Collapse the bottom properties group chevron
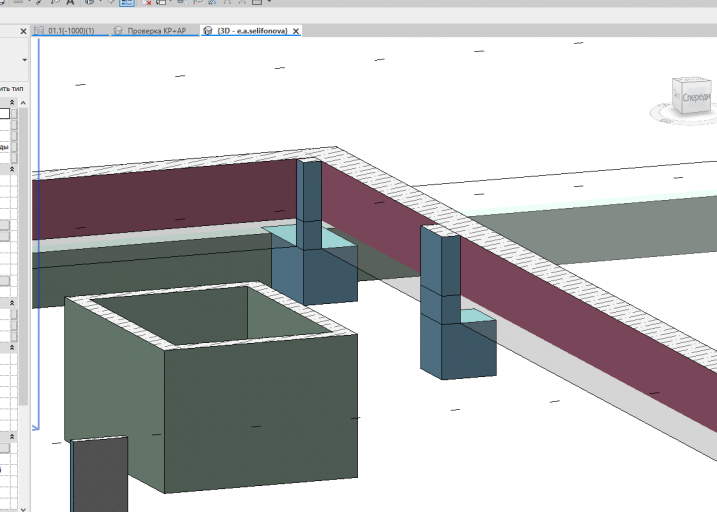 pos(12,437)
